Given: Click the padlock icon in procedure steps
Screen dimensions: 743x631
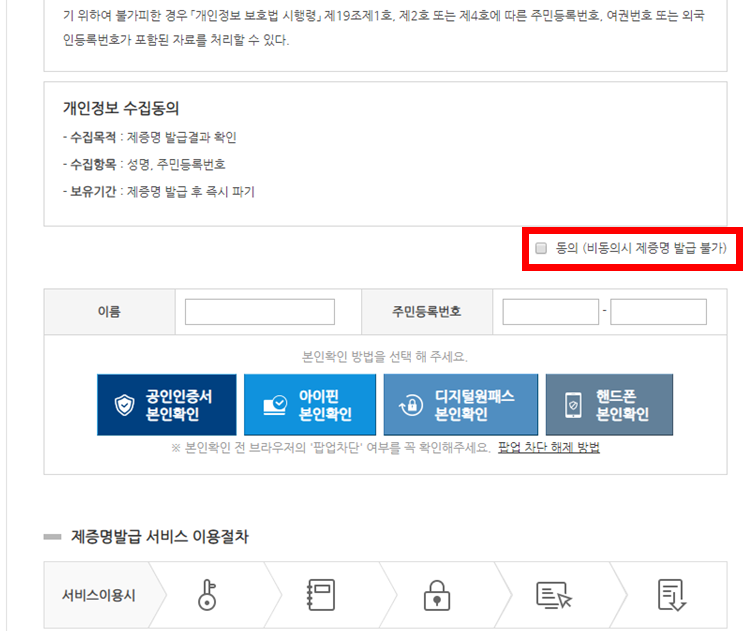Looking at the screenshot, I should 437,595.
